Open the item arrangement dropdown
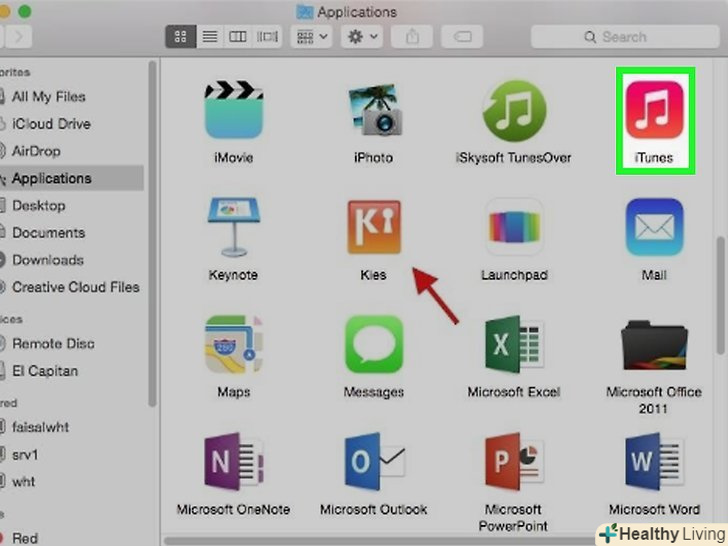The image size is (728, 546). (312, 36)
